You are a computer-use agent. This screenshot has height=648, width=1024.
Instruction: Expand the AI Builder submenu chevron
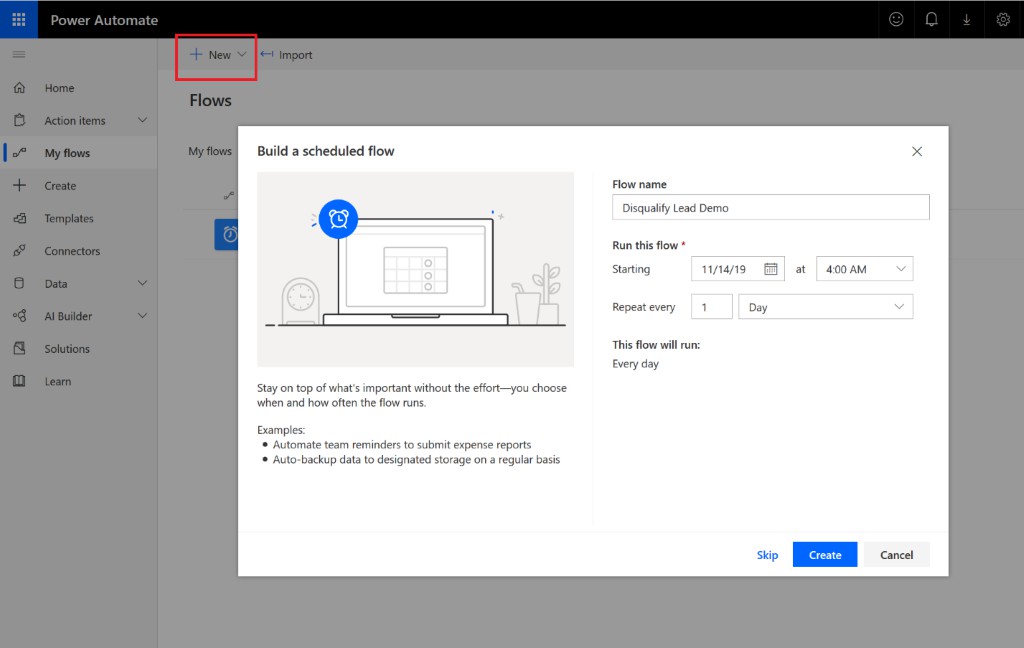[x=142, y=316]
